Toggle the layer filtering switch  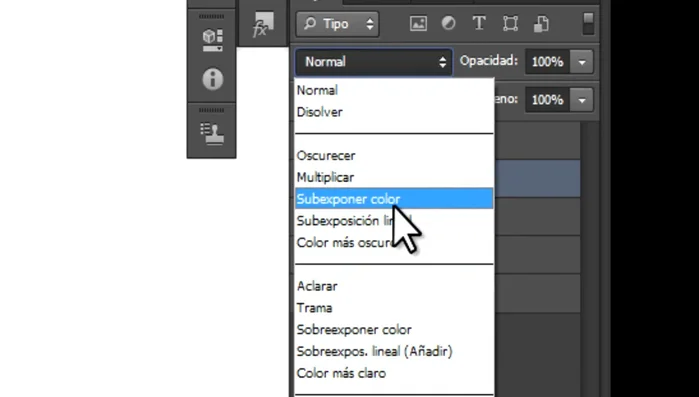pyautogui.click(x=588, y=24)
